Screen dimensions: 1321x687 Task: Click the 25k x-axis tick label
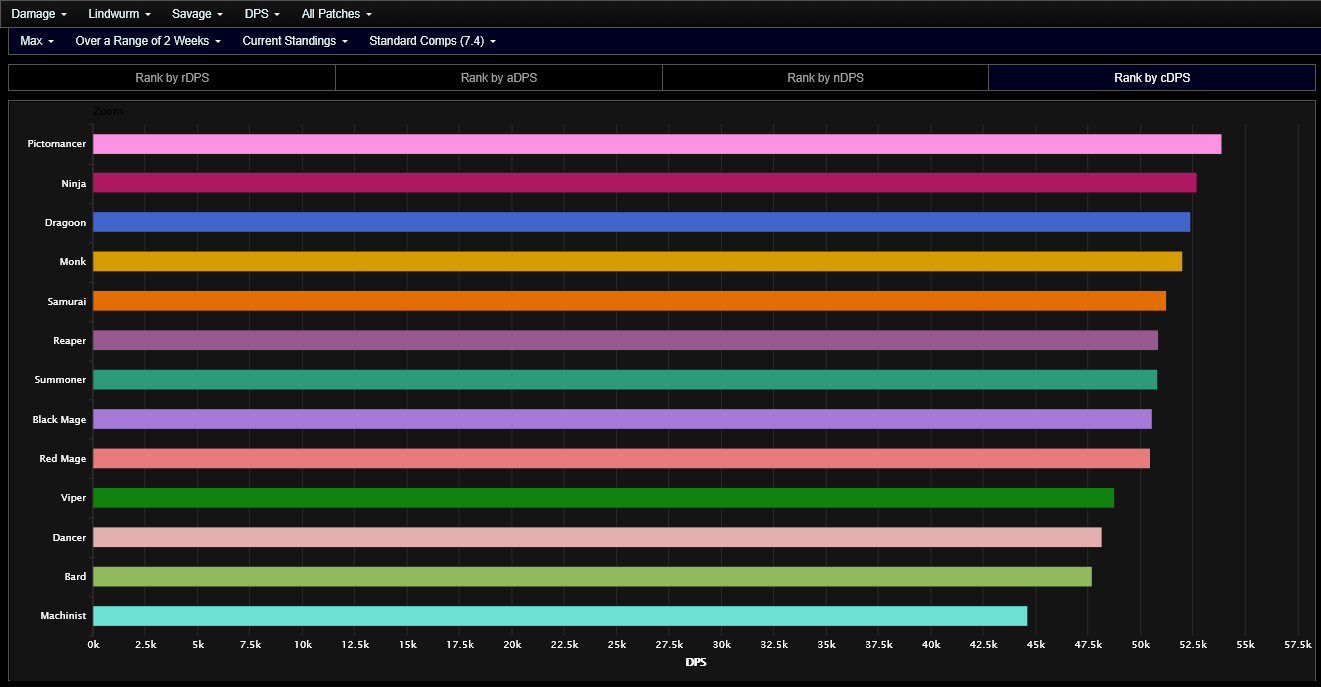point(617,645)
